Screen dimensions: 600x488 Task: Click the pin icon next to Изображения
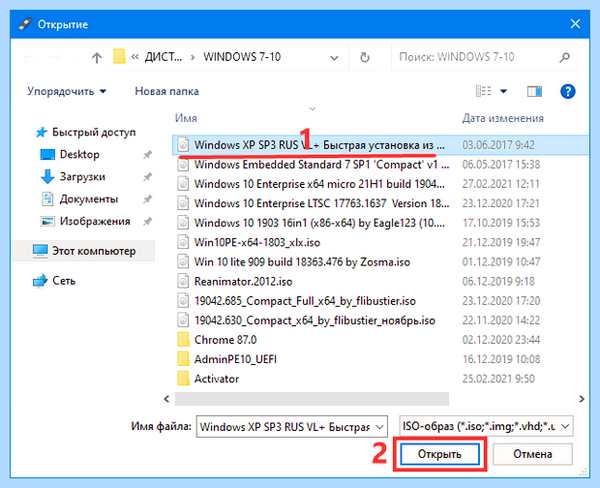(x=147, y=221)
